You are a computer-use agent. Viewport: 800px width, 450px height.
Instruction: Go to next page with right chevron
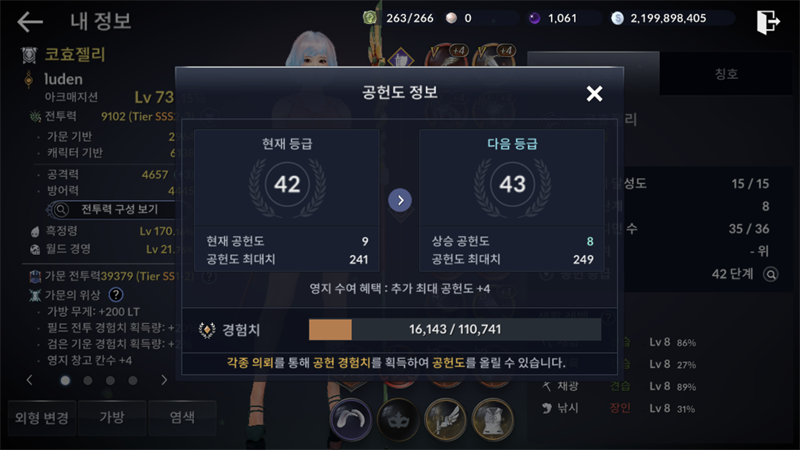(164, 380)
